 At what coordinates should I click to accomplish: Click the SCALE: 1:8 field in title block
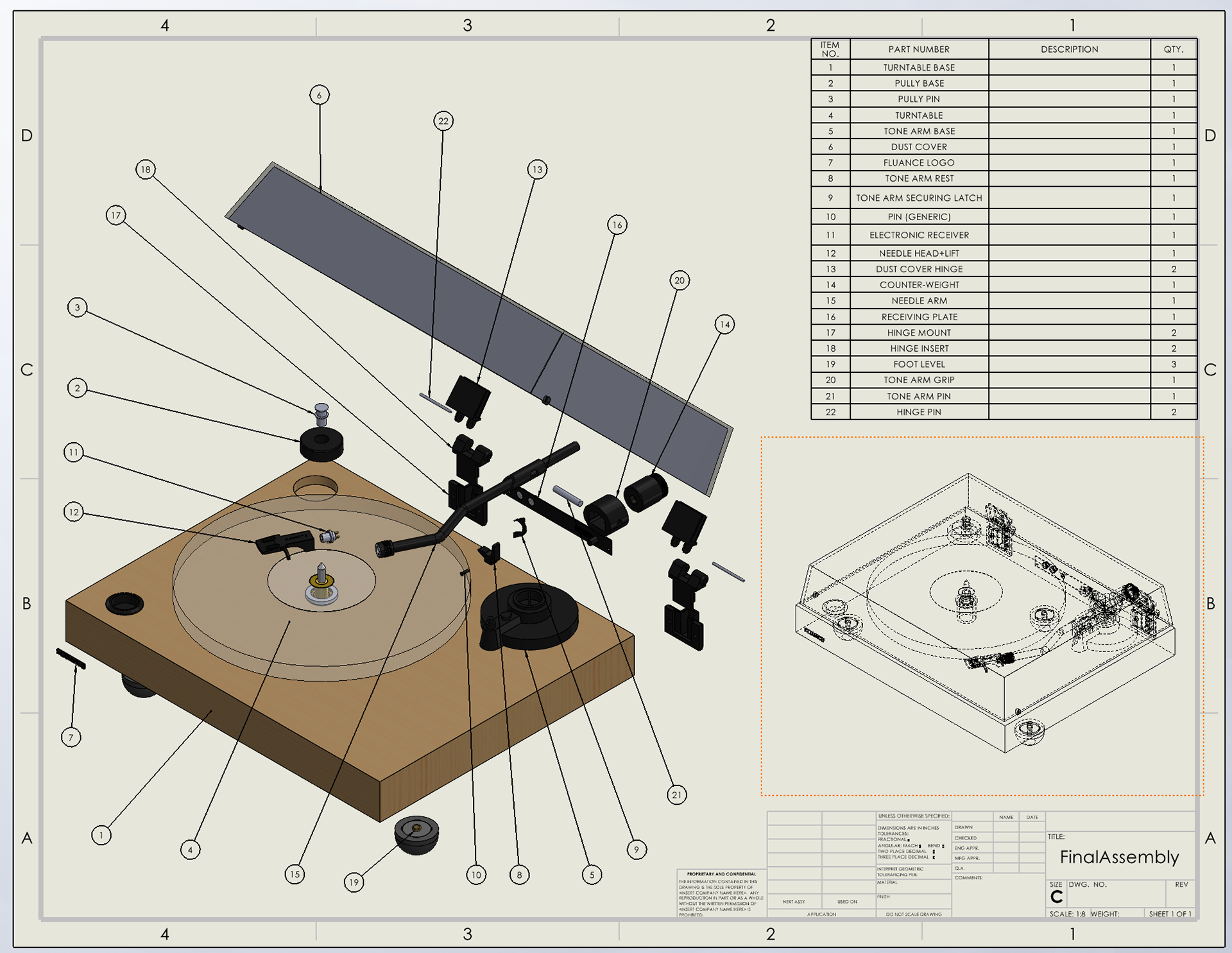coord(1067,914)
